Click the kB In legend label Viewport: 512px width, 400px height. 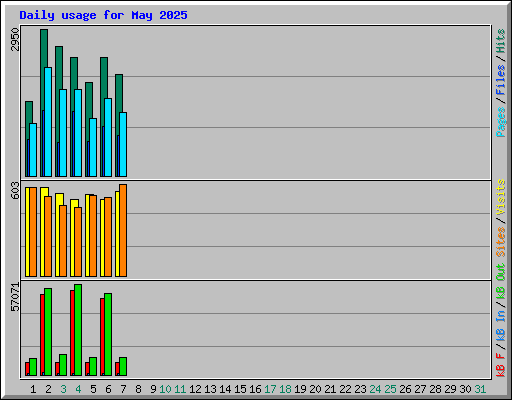click(x=501, y=325)
